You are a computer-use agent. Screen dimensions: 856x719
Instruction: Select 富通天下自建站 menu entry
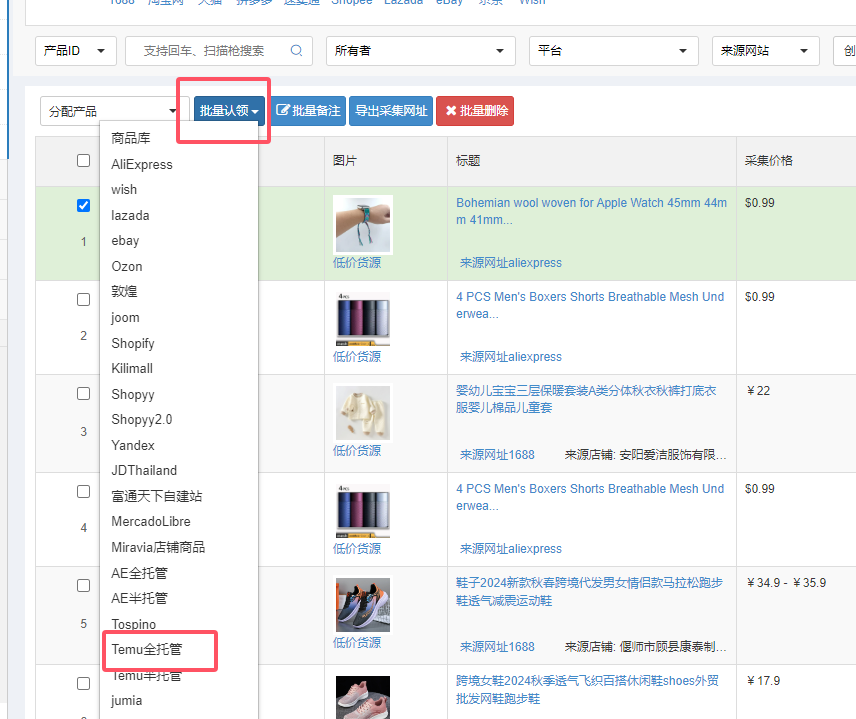(157, 496)
